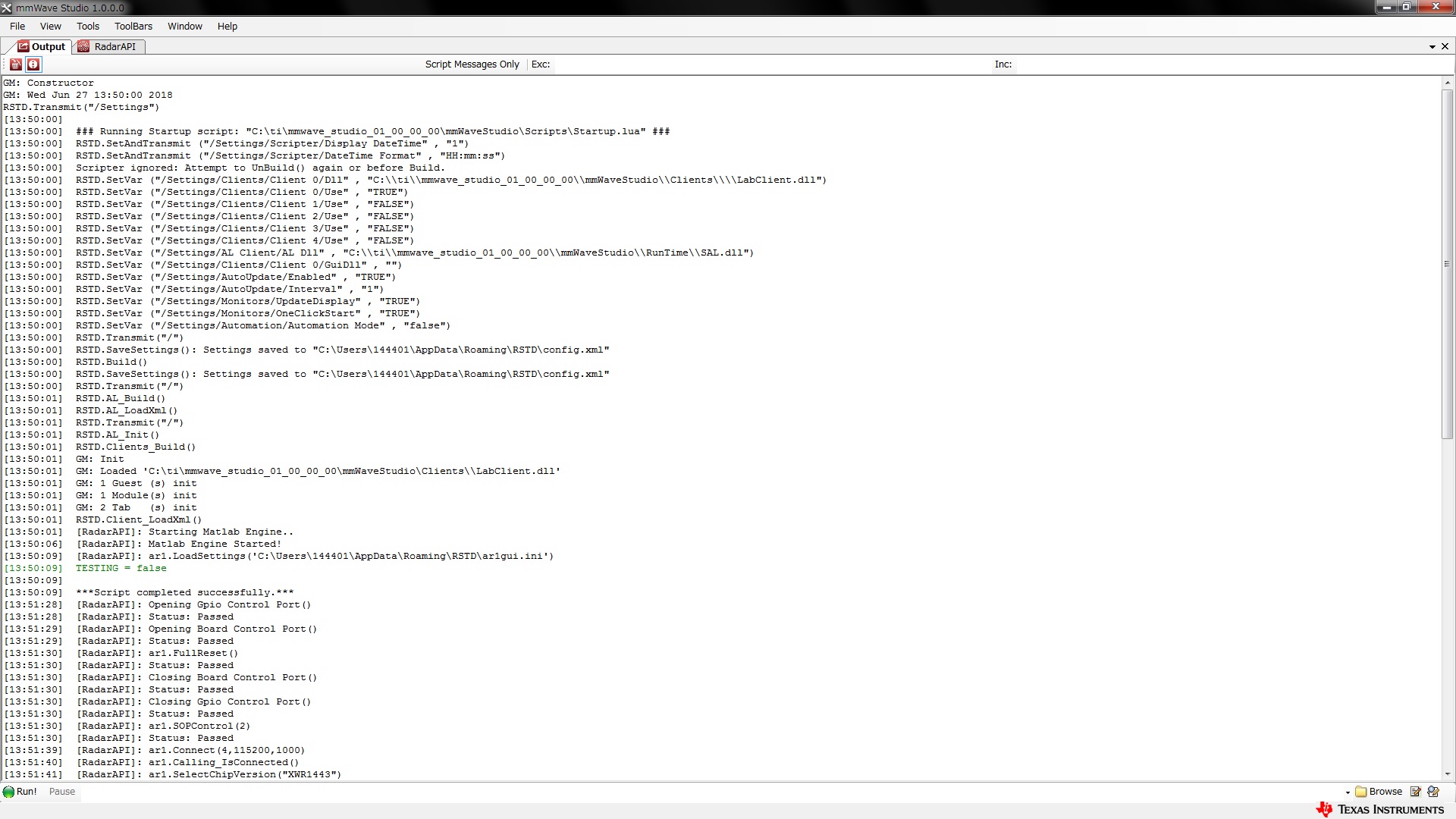Image resolution: width=1456 pixels, height=819 pixels.
Task: Click '***Script completed successfully.***' line
Action: point(184,592)
